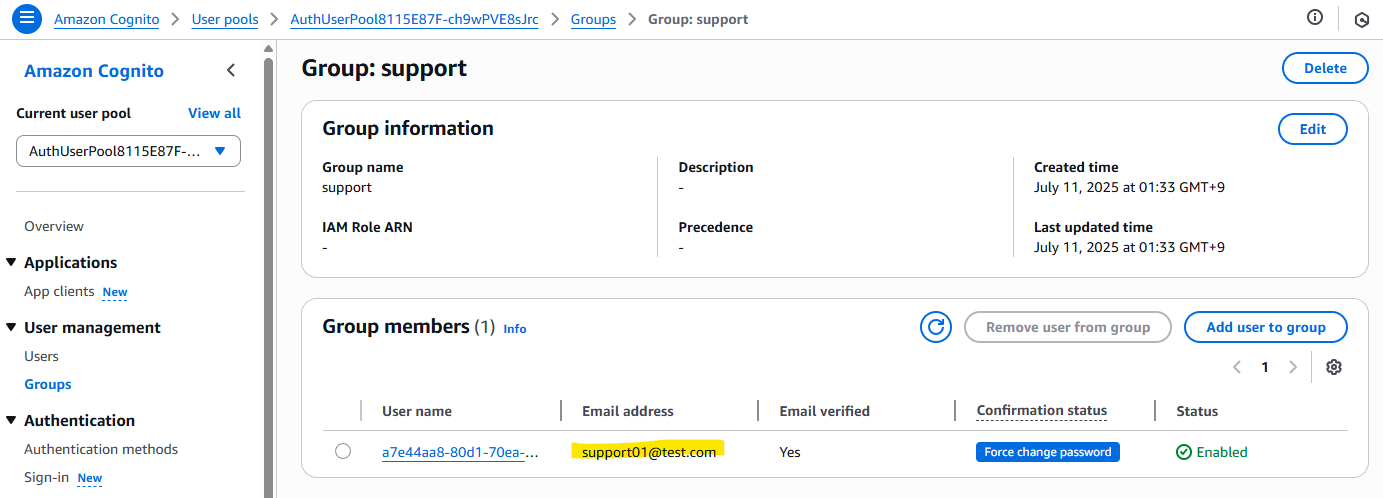Collapse the Amazon Cognito side panel arrow
1383x498 pixels.
click(231, 70)
